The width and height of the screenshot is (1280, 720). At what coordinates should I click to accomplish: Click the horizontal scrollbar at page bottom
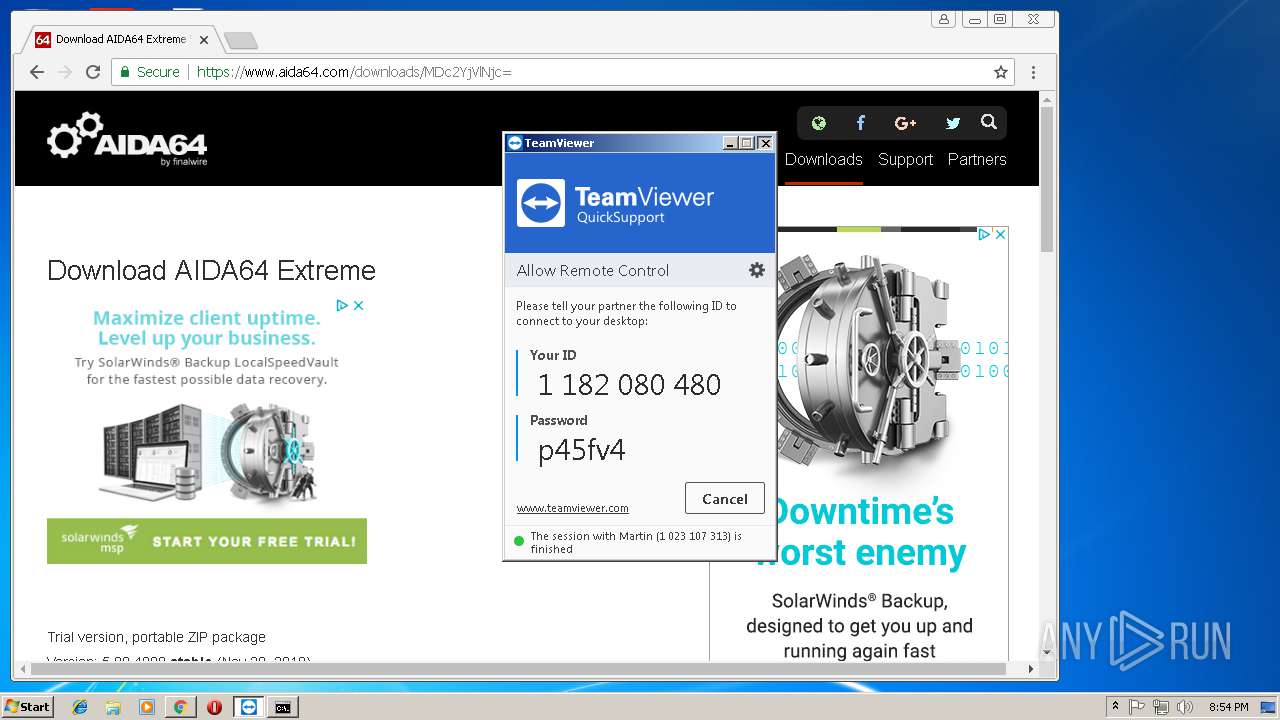point(516,669)
